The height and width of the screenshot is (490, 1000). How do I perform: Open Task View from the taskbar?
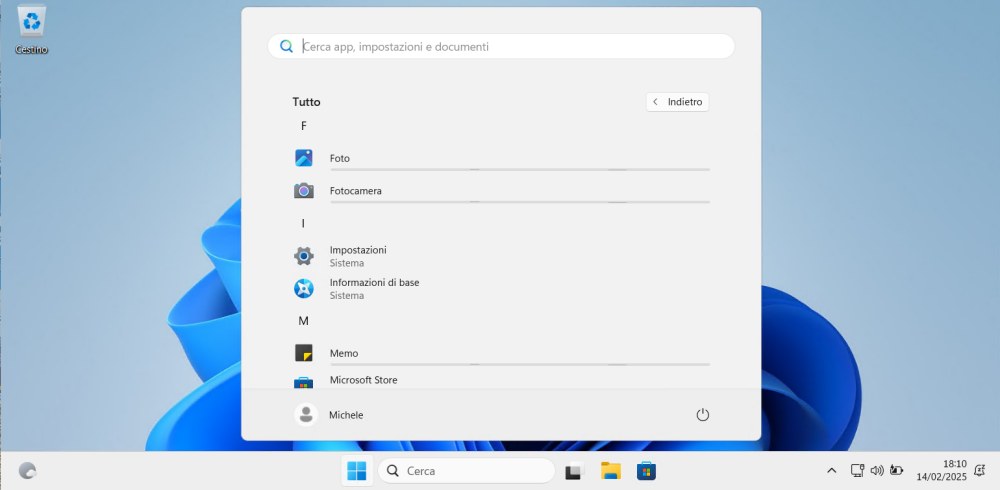[574, 471]
